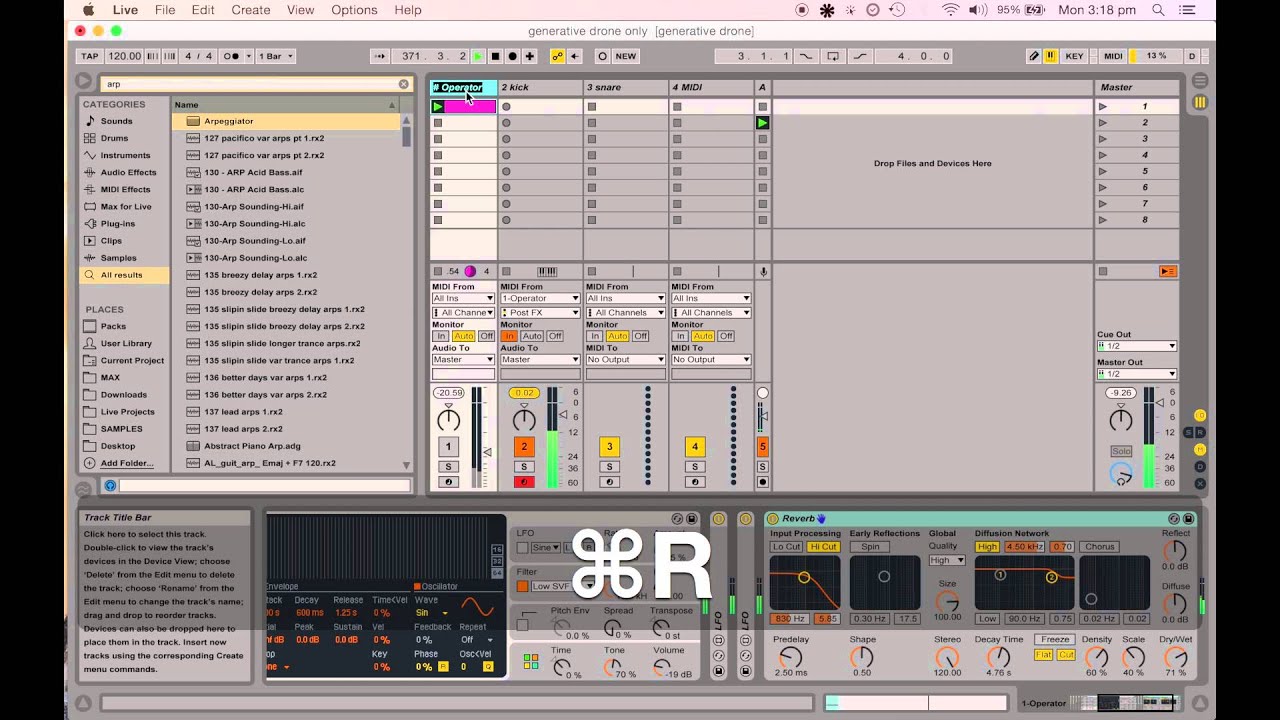This screenshot has width=1280, height=720.
Task: Open the Master Out 1/2 dropdown
Action: 1136,374
